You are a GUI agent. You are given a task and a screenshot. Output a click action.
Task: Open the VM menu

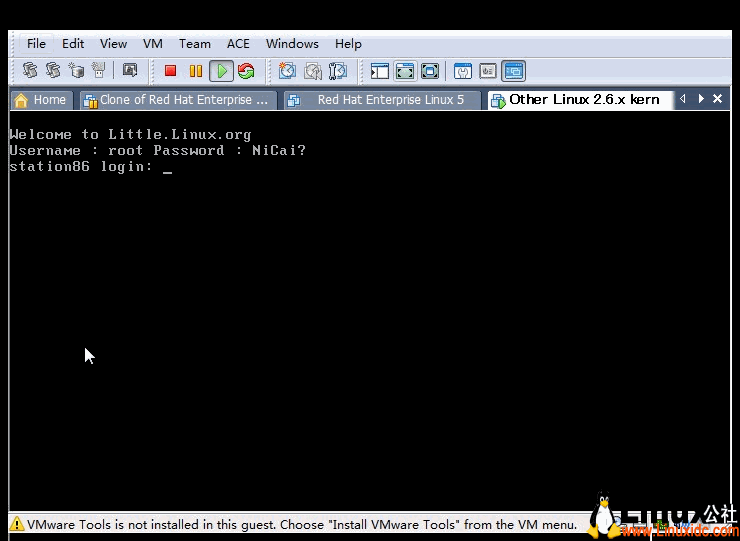point(152,44)
